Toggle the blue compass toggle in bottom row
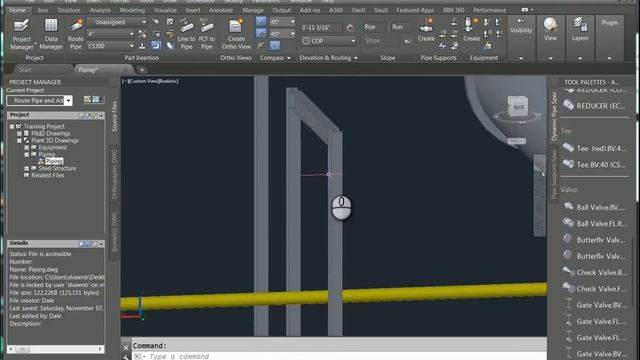Image resolution: width=640 pixels, height=360 pixels. (275, 46)
